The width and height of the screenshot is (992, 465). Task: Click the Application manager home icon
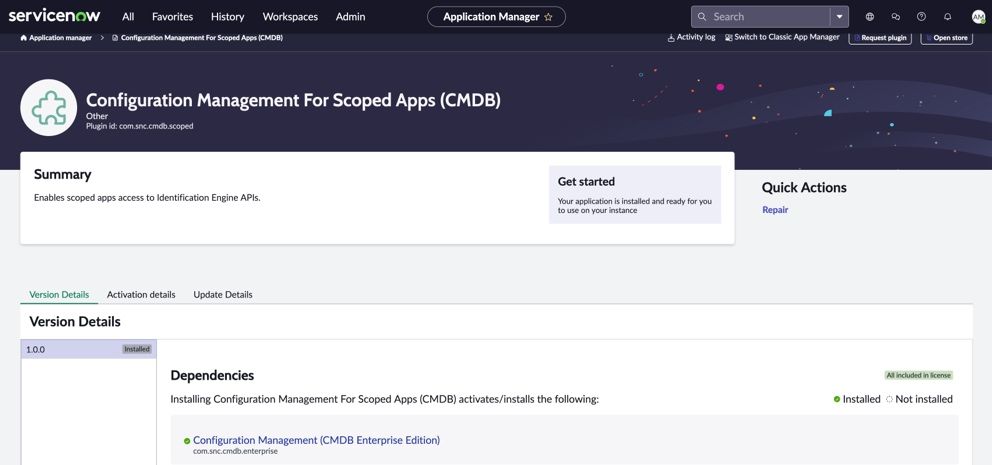pos(23,38)
